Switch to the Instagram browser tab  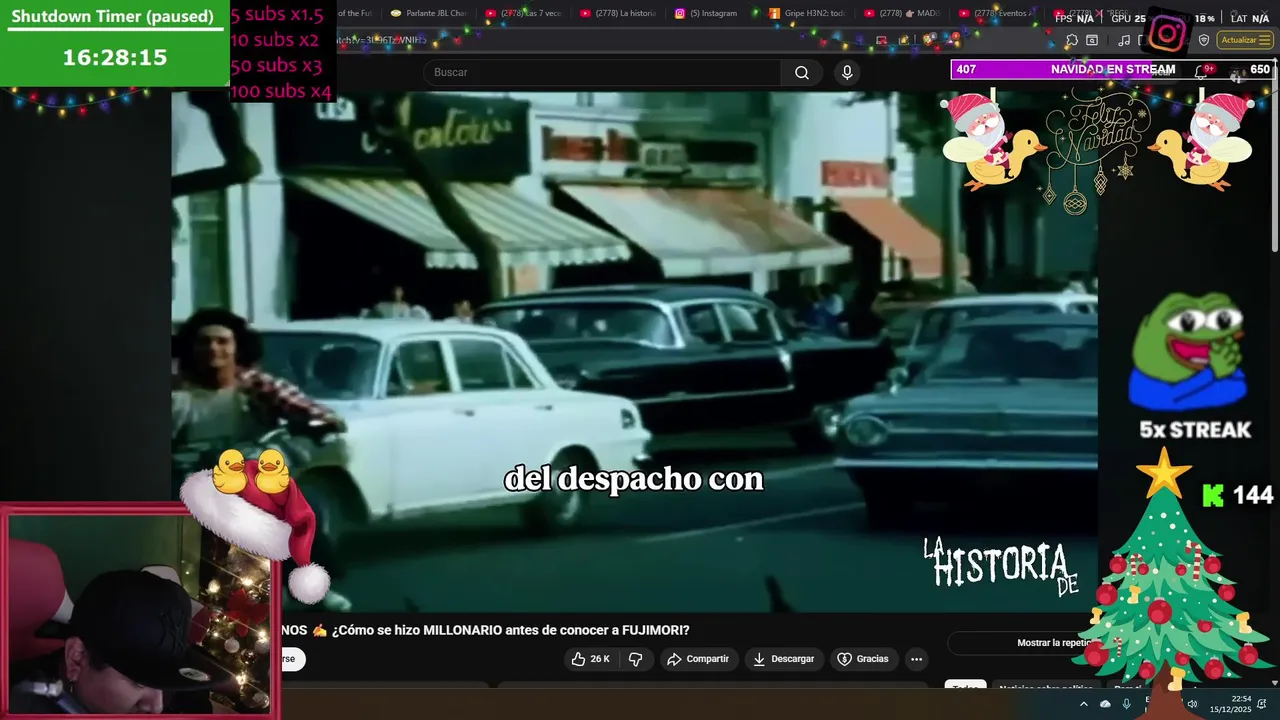coord(712,13)
